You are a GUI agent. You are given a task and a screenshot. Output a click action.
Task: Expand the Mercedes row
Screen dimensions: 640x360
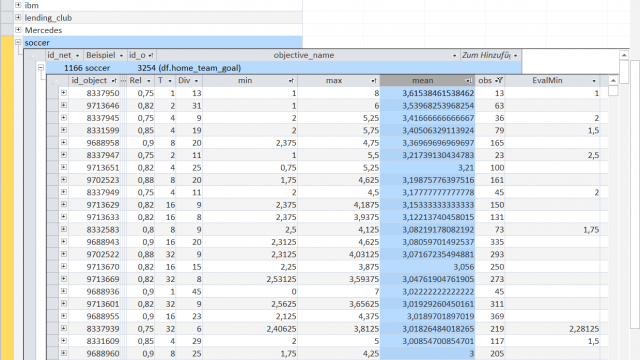18,30
